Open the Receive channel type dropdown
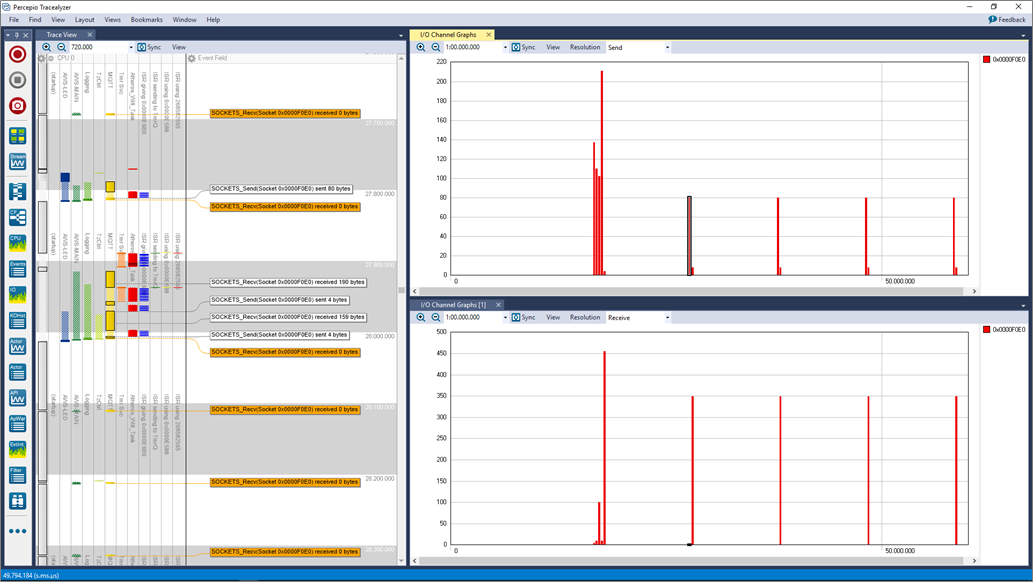 pyautogui.click(x=667, y=318)
